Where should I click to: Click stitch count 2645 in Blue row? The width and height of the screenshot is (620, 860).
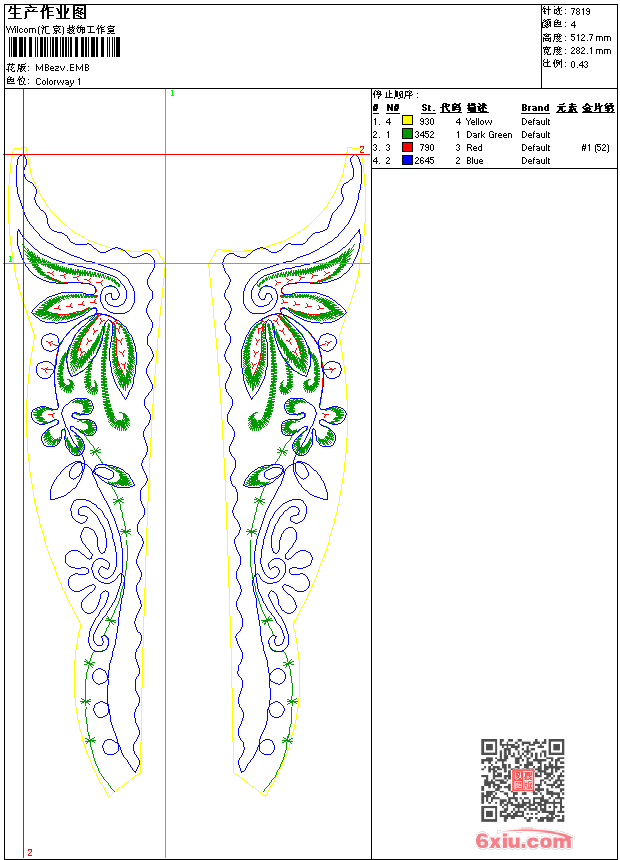coord(424,161)
